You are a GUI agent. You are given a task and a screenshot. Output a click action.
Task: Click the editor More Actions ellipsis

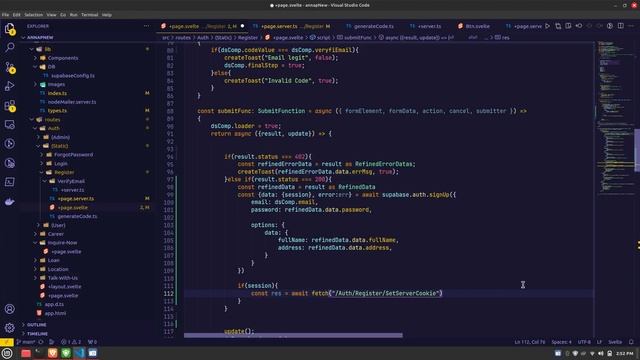coord(631,26)
